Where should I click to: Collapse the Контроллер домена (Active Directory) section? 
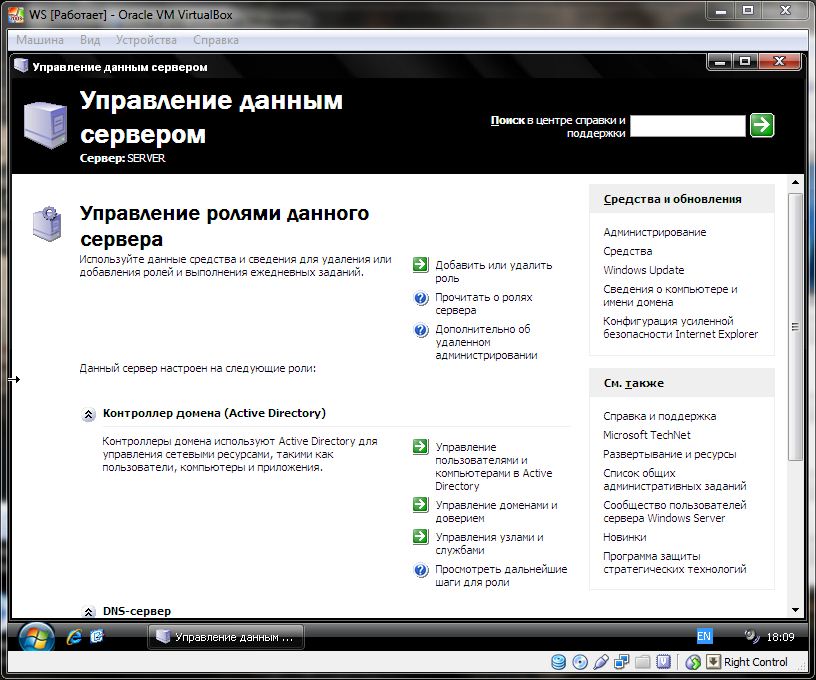point(88,414)
